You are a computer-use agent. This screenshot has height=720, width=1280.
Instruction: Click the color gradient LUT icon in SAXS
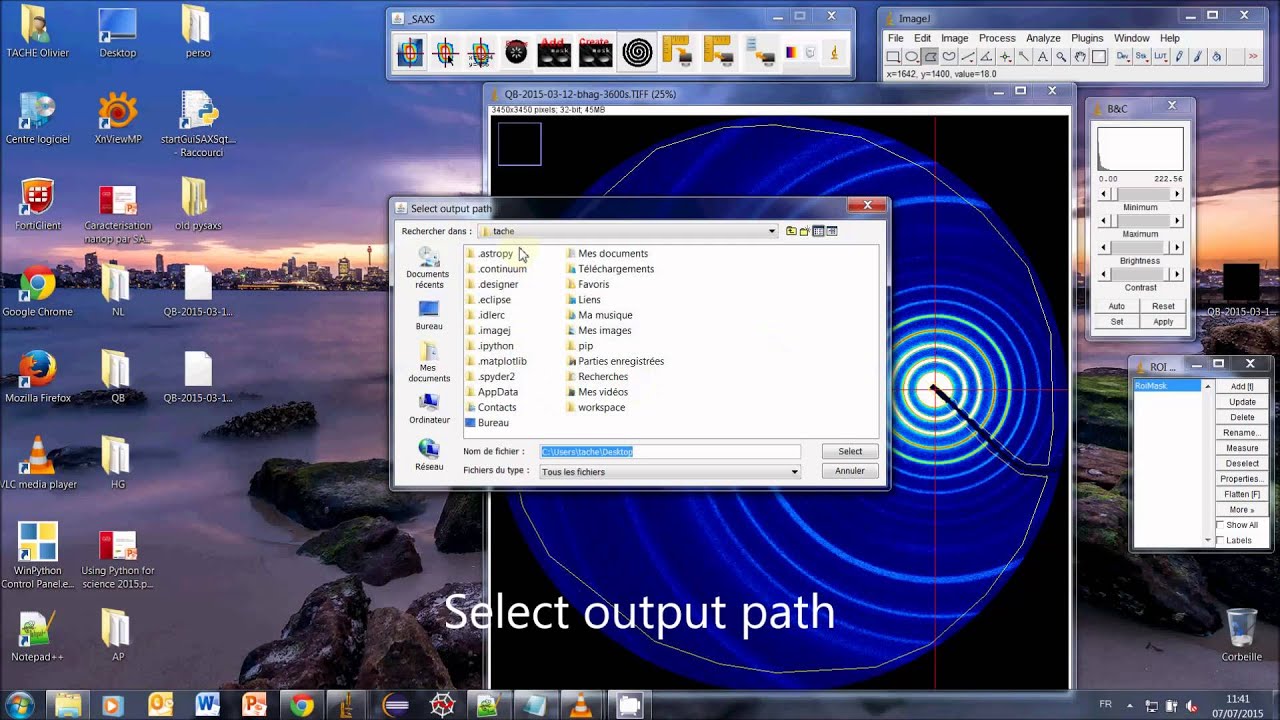tap(792, 52)
